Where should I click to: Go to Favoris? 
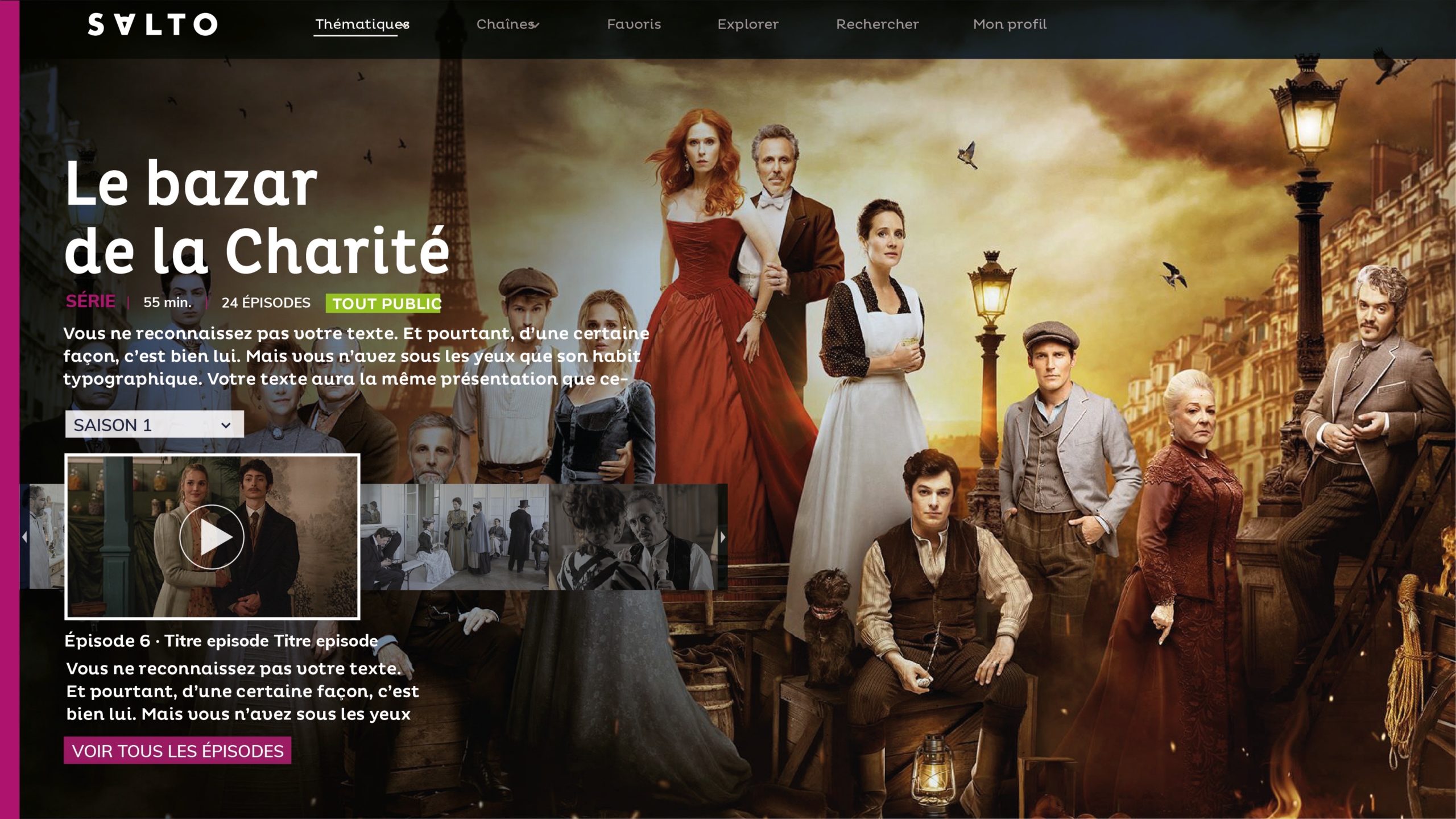tap(634, 24)
